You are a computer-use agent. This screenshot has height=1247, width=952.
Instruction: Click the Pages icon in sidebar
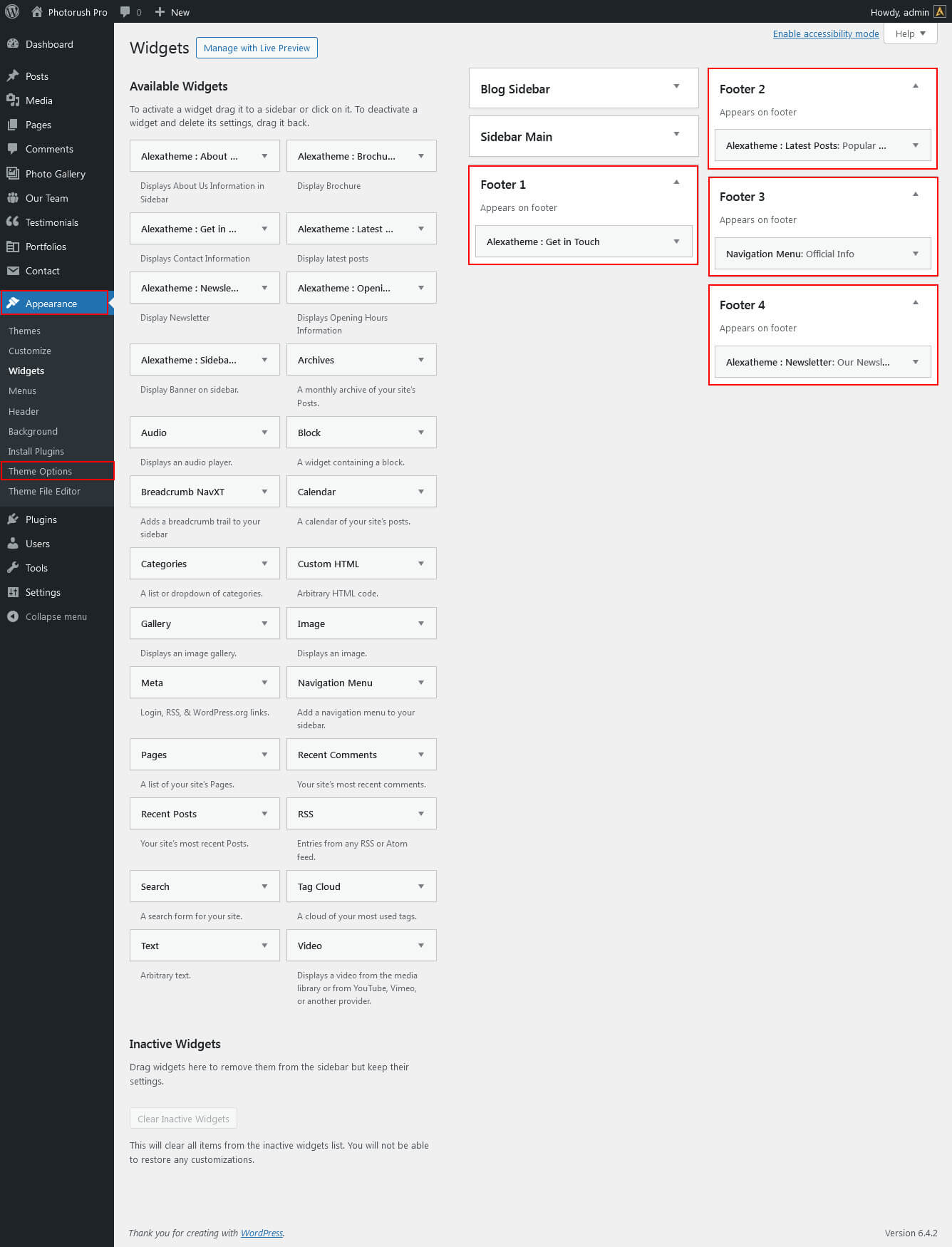(13, 124)
